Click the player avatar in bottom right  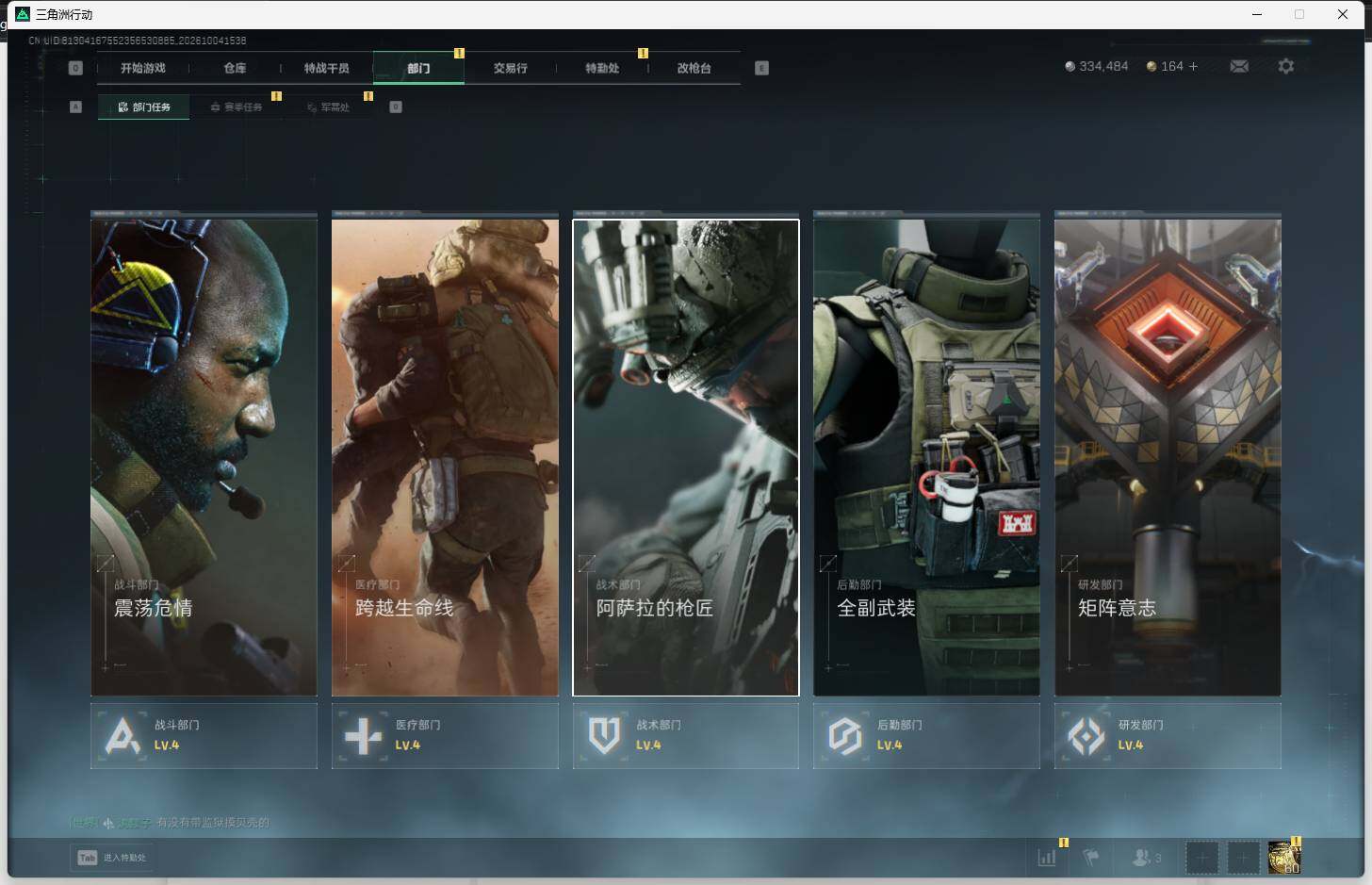[1283, 858]
